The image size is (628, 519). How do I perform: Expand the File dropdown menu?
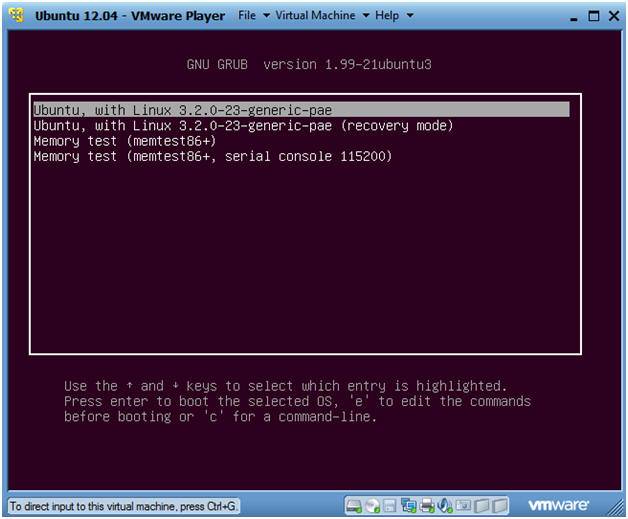(253, 16)
